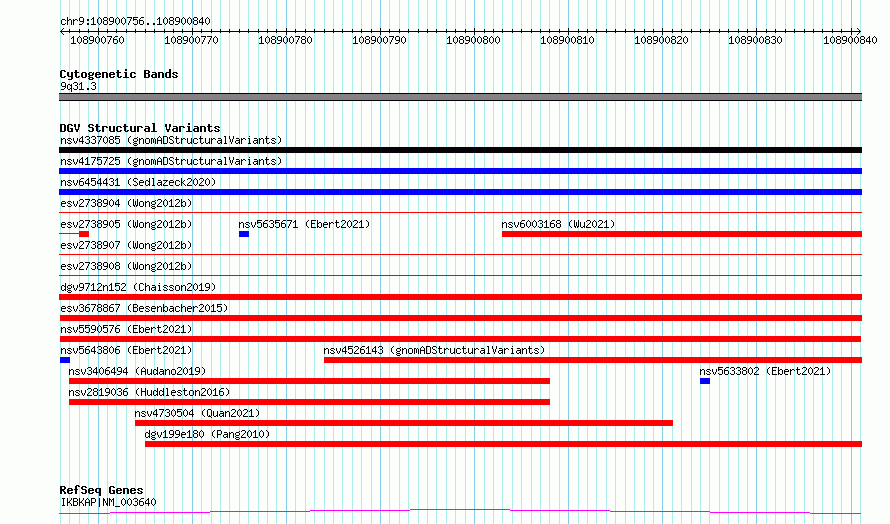Click ruler position 108900760
Viewport: 890px width, 524px height.
97,40
